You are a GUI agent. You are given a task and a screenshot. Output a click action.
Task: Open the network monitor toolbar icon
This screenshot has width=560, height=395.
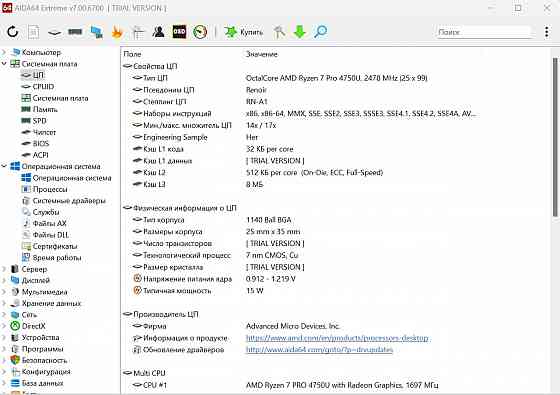pos(96,32)
